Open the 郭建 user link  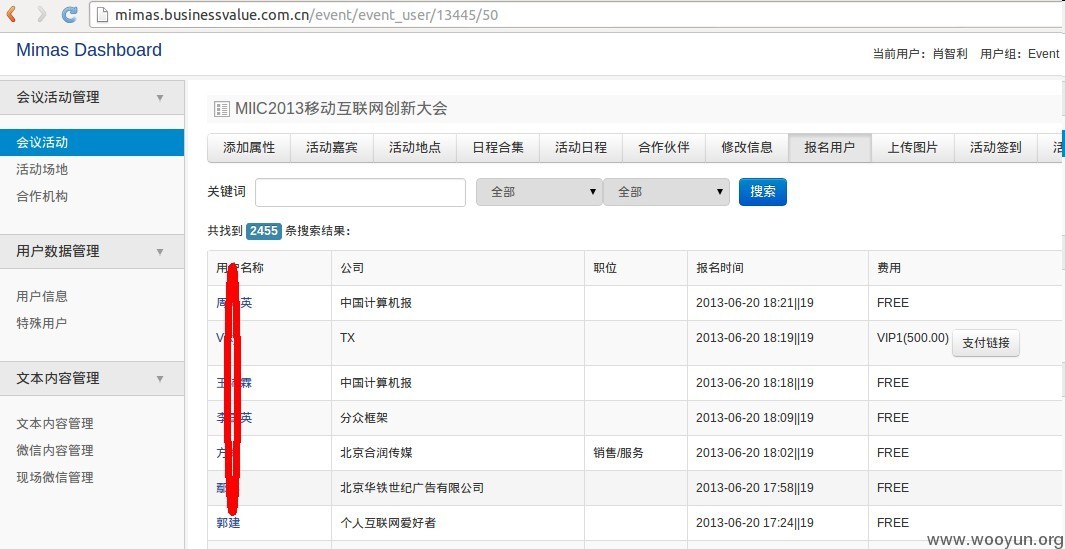tap(228, 523)
